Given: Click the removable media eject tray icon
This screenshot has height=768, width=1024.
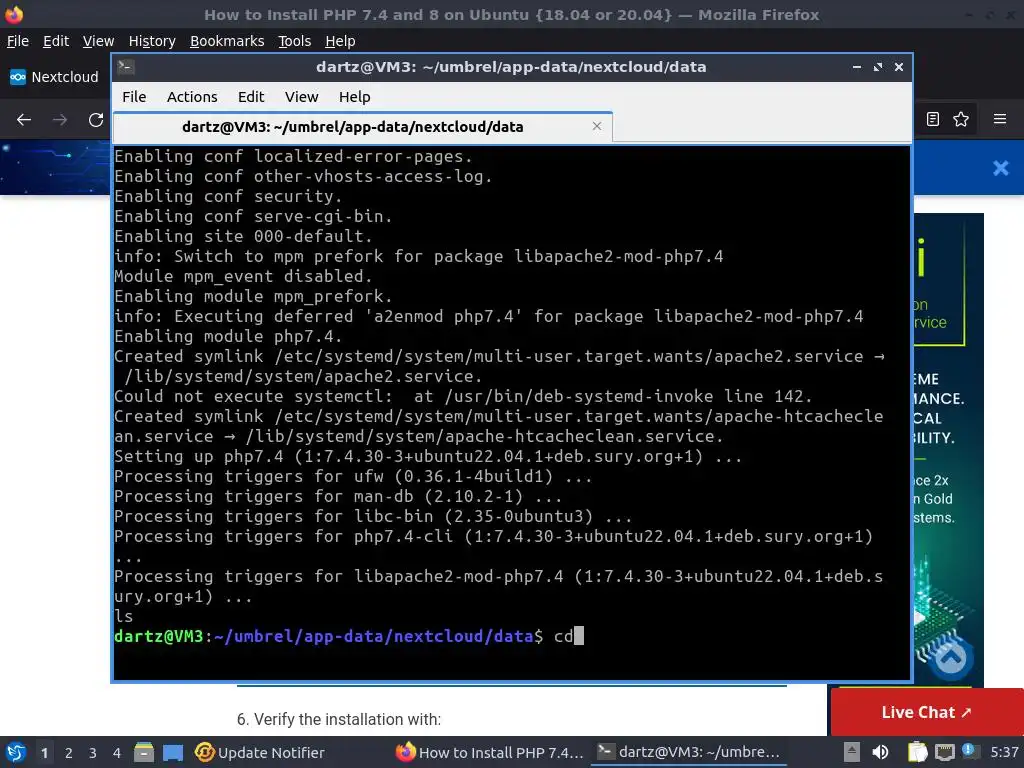Looking at the screenshot, I should click(x=851, y=752).
